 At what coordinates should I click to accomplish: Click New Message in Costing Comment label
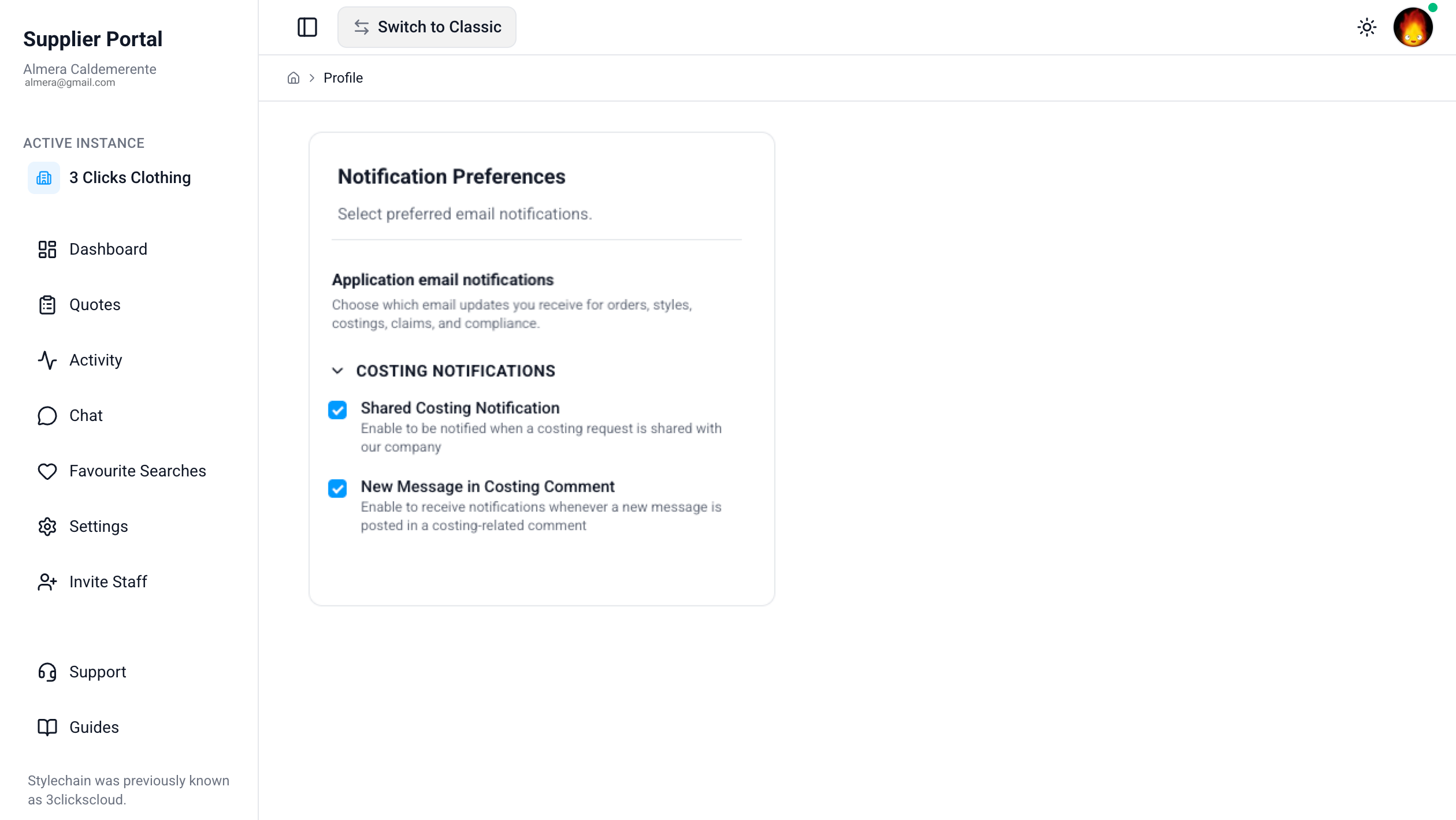488,486
